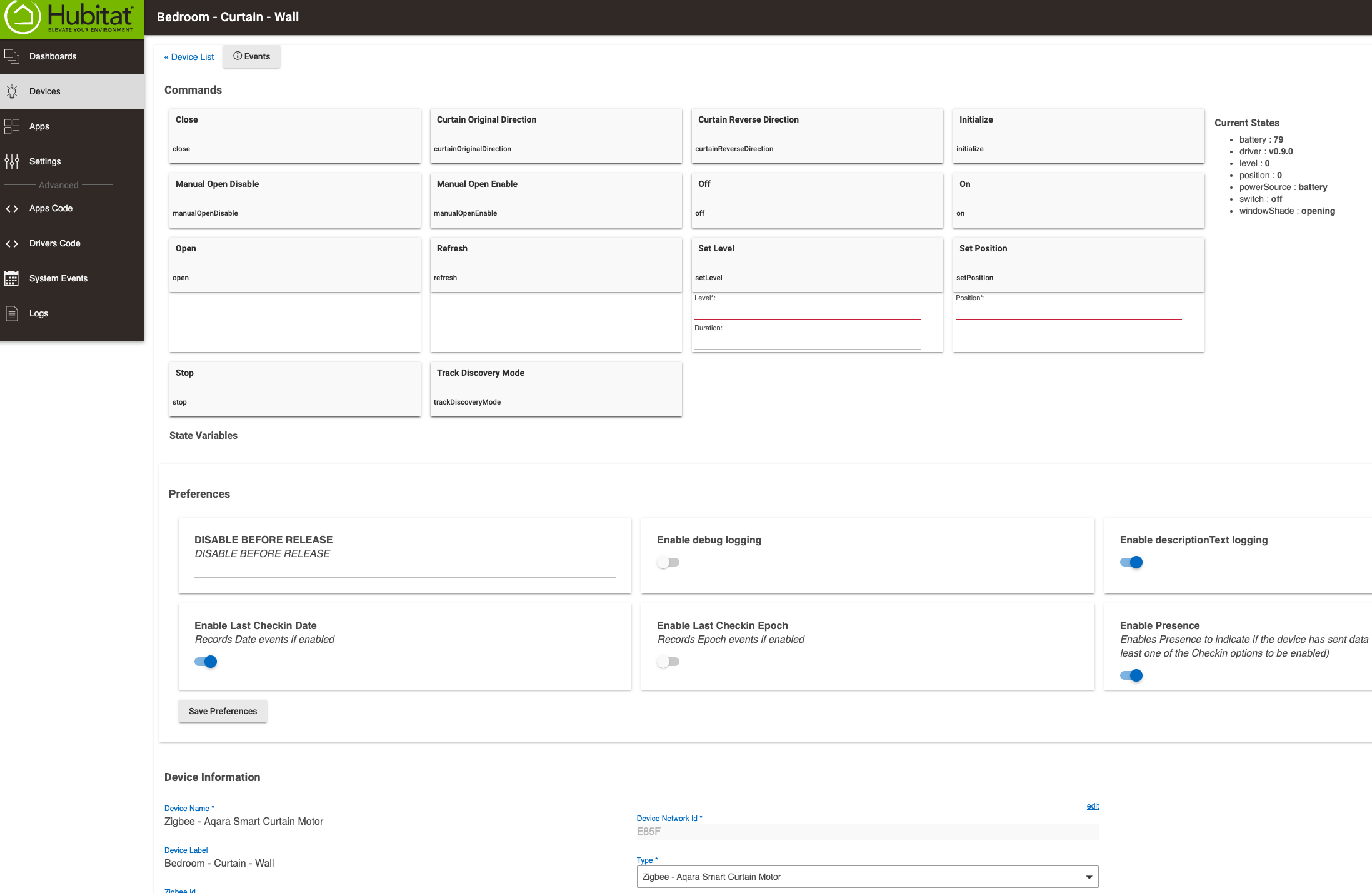Run the Initialize command

click(1078, 136)
